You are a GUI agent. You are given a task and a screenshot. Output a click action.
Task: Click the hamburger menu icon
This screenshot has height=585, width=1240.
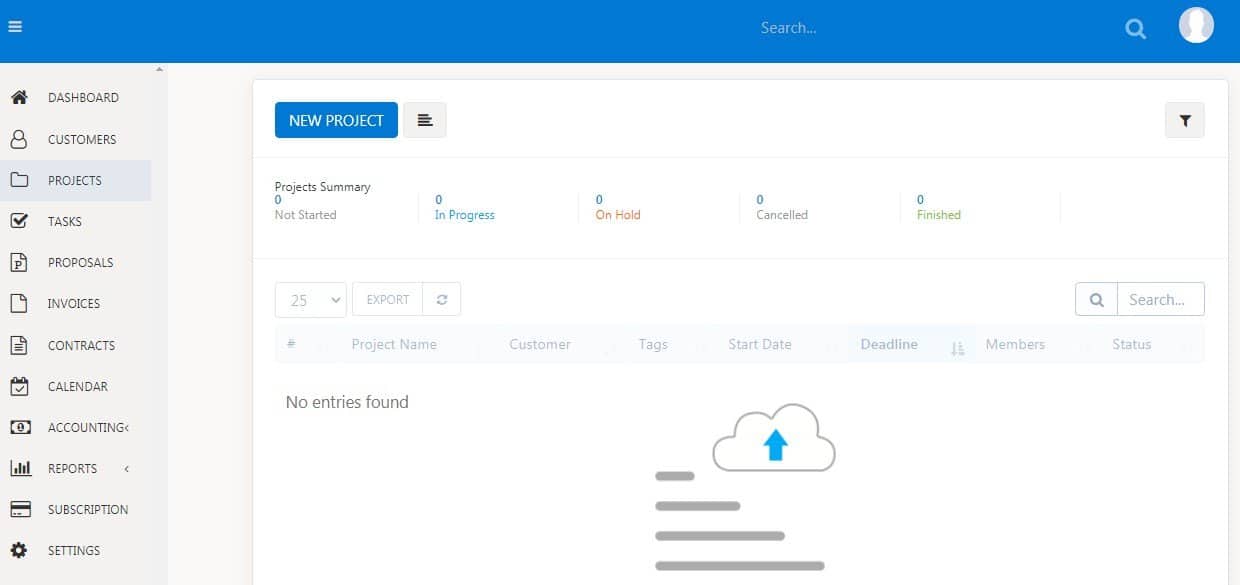tap(15, 27)
